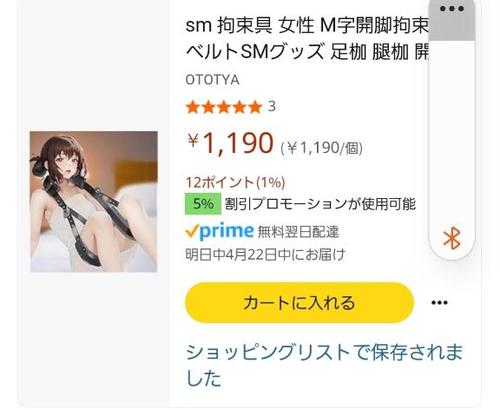The height and width of the screenshot is (410, 500).
Task: Add item with カートに入れる button
Action: pyautogui.click(x=299, y=303)
